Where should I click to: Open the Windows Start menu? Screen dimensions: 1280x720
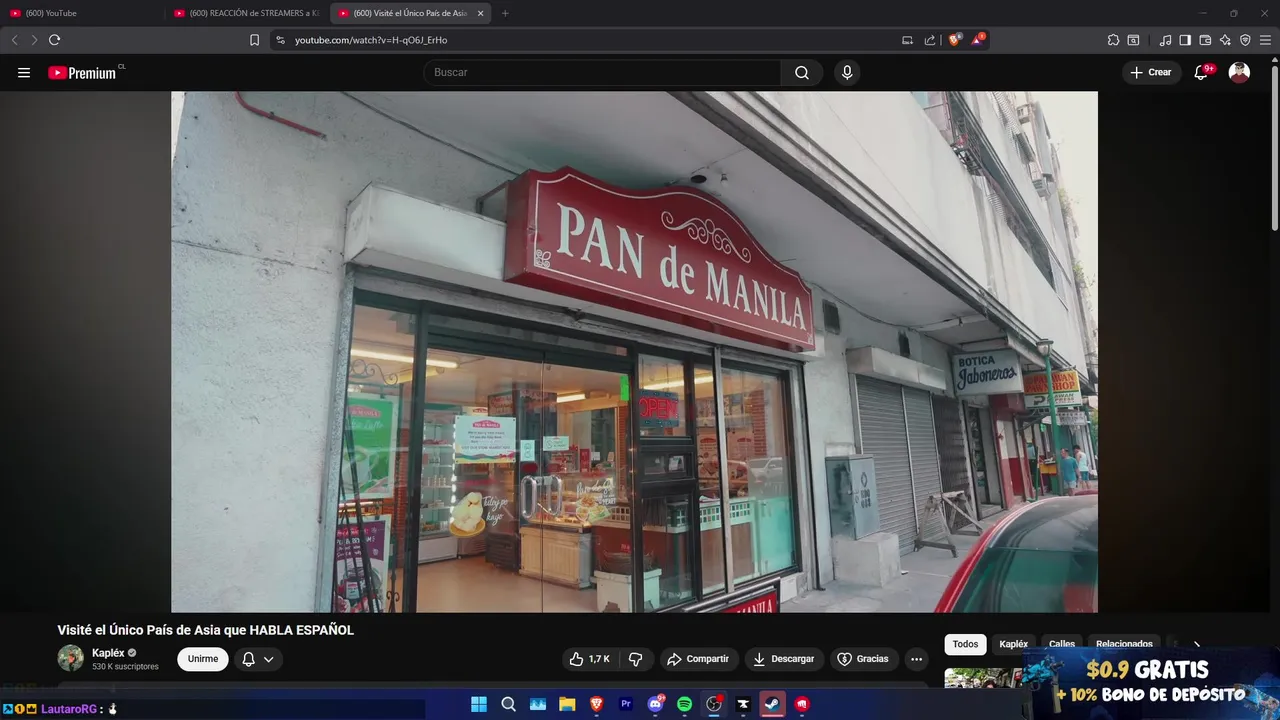479,704
